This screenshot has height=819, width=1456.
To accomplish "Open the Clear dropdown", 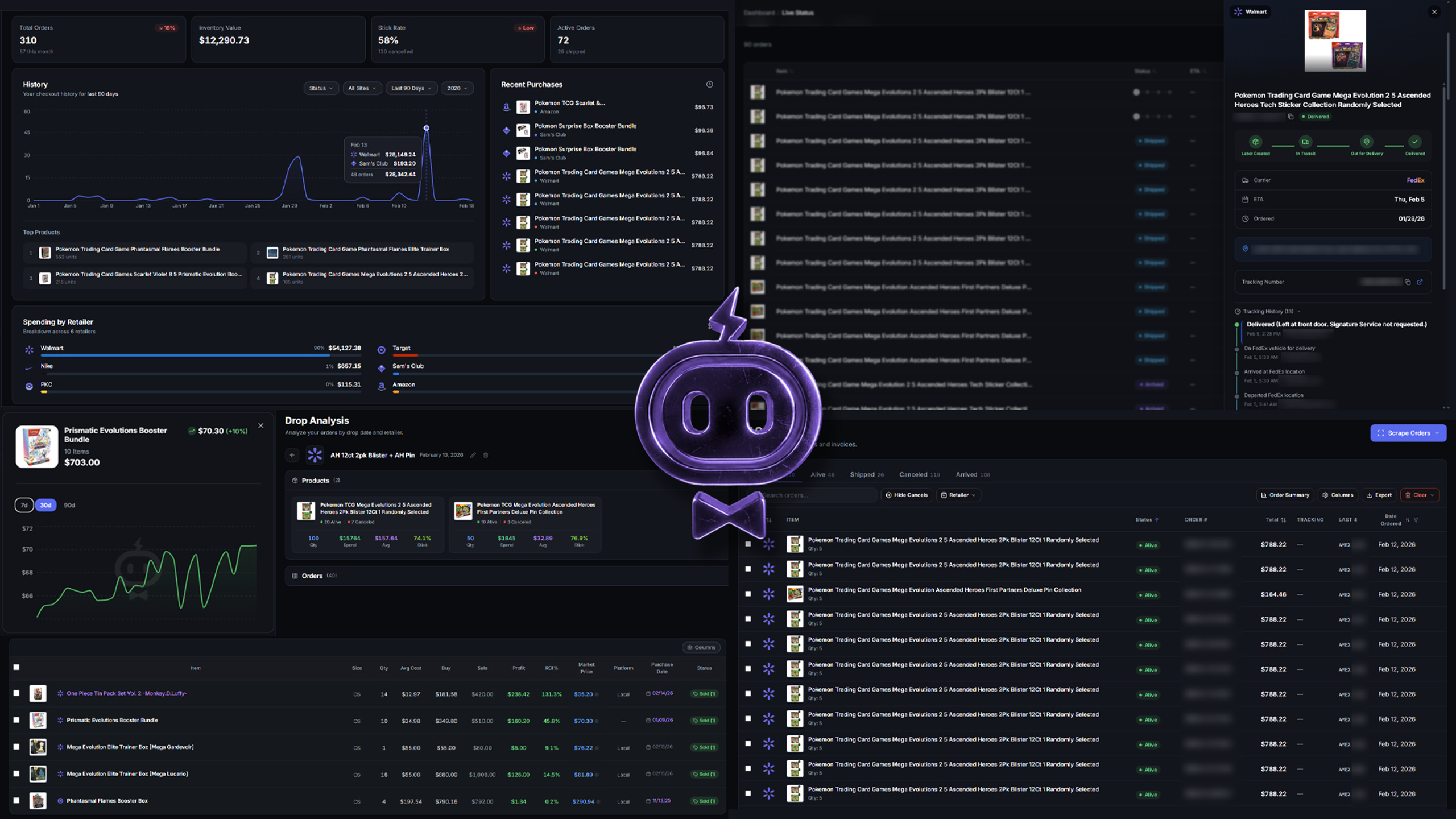I will tap(1420, 495).
